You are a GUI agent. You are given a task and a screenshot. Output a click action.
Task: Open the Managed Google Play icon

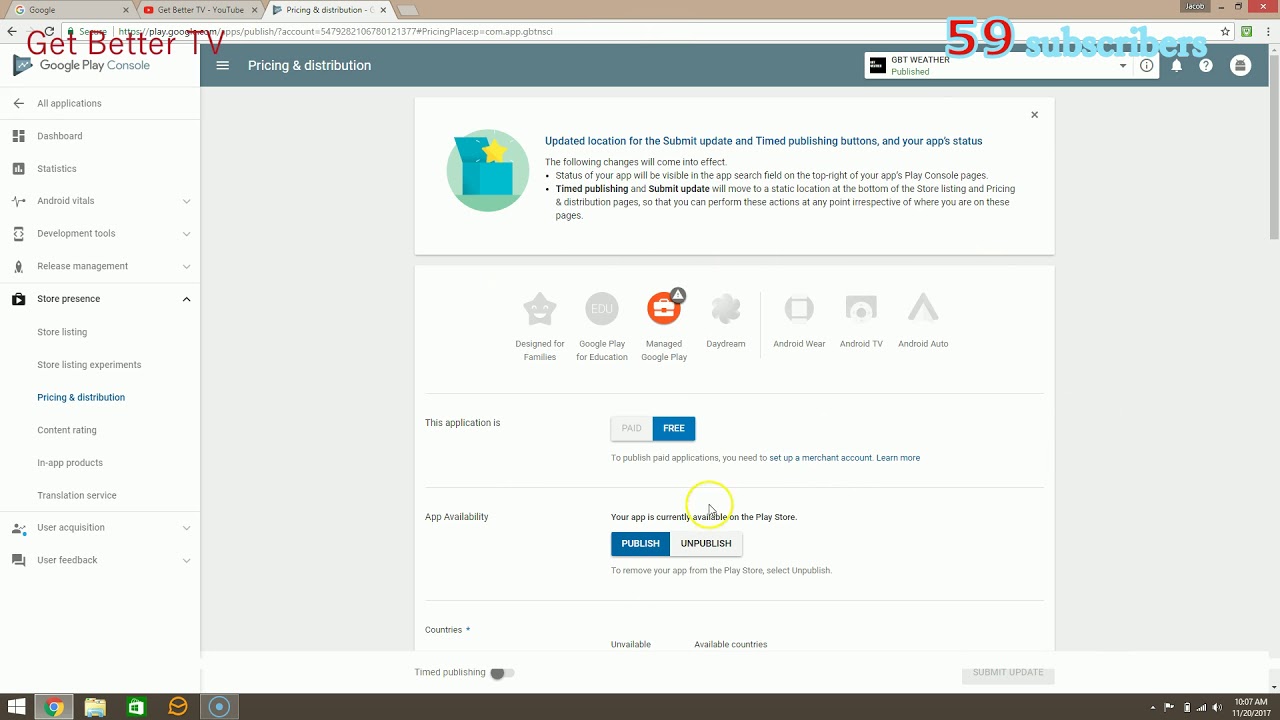pos(664,309)
